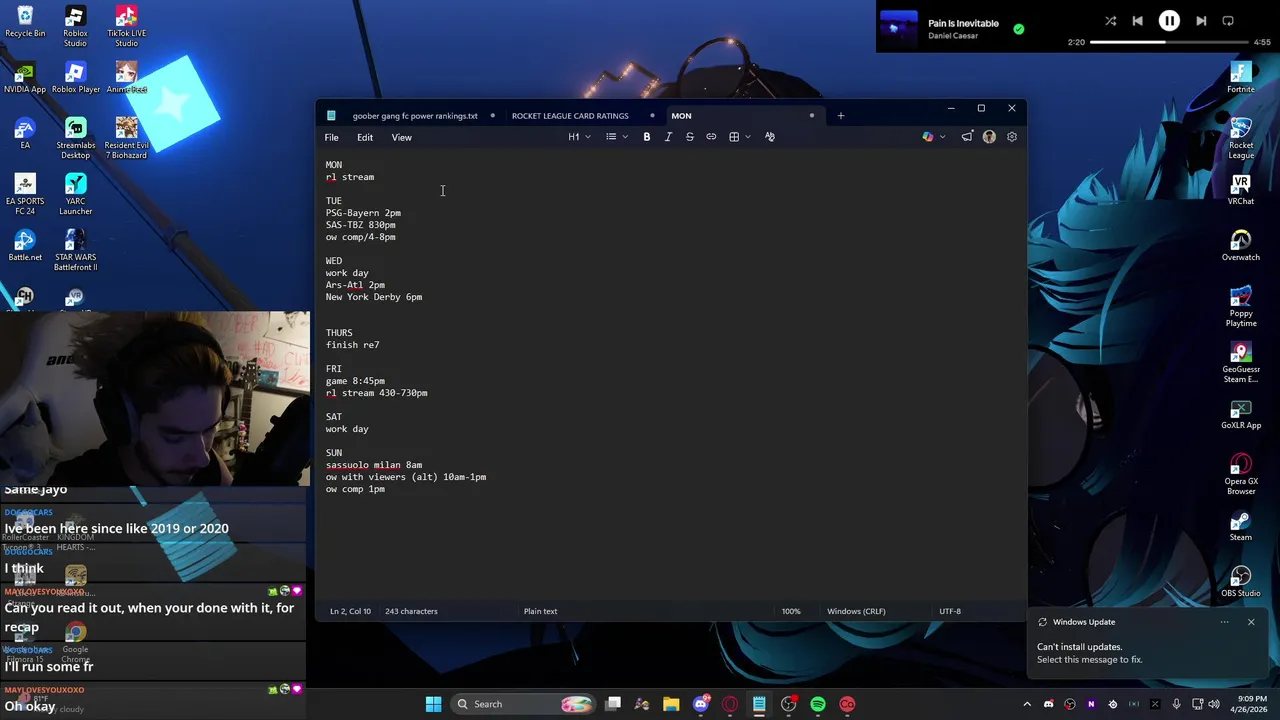The width and height of the screenshot is (1280, 720).
Task: Open the Notepad account profile picture
Action: click(989, 137)
